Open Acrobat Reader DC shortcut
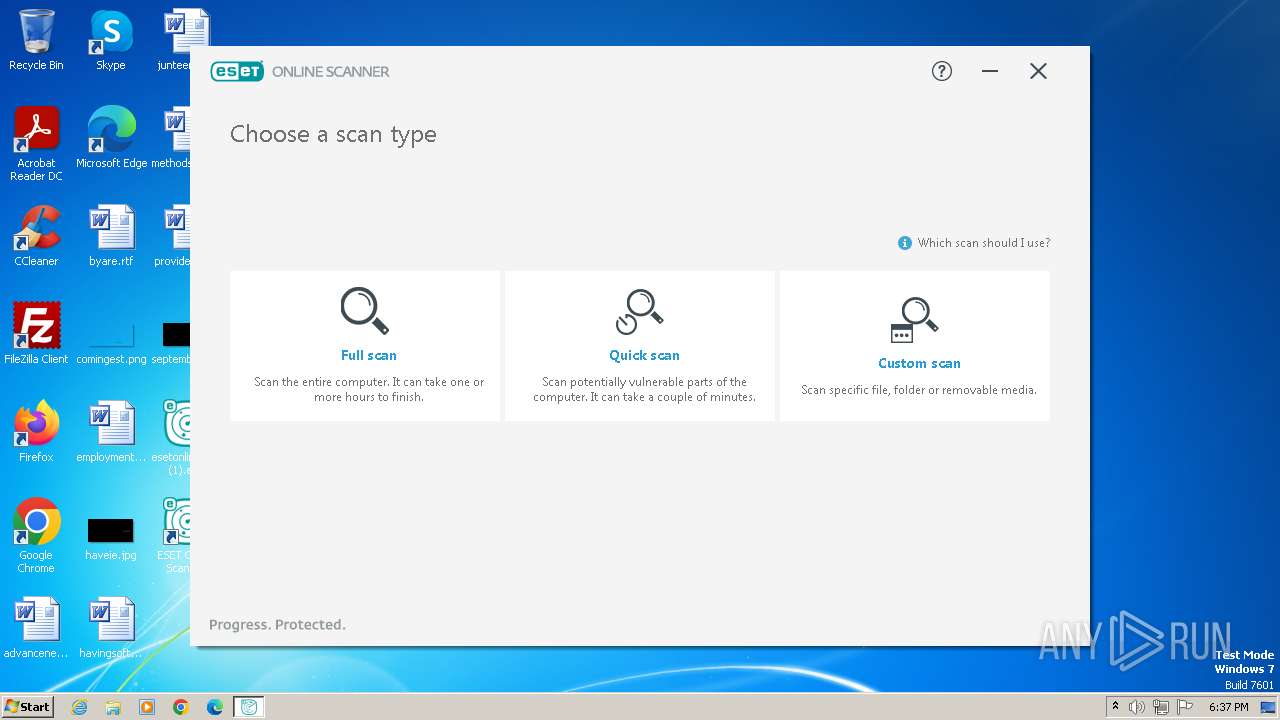The height and width of the screenshot is (720, 1280). pyautogui.click(x=36, y=145)
